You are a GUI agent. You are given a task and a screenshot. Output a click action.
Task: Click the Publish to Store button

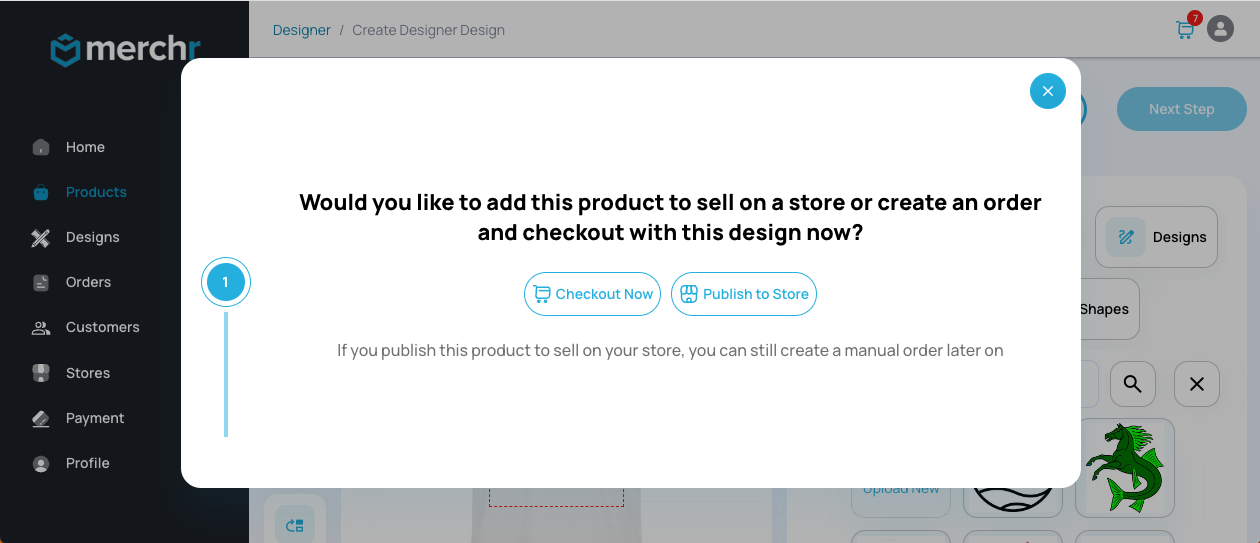(744, 294)
